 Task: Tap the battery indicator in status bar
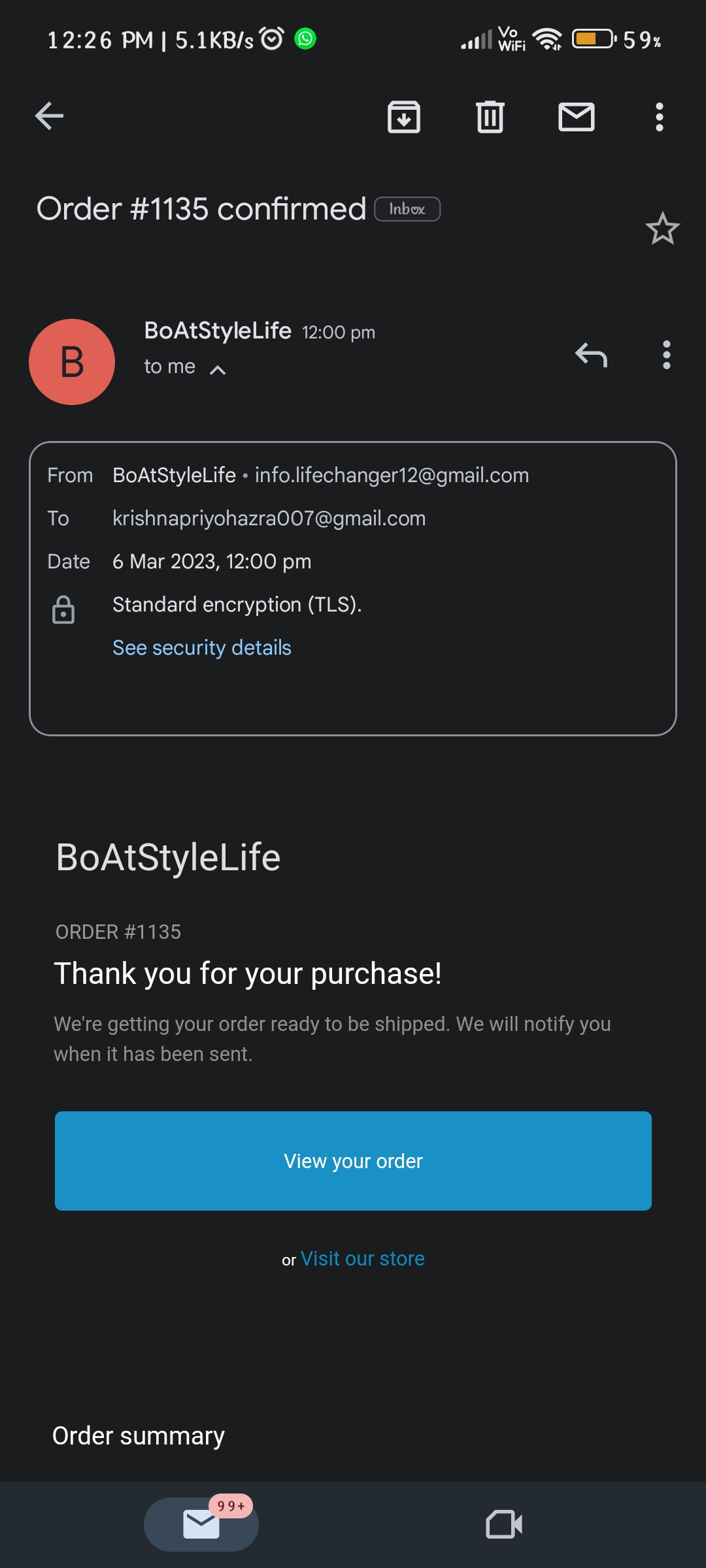[x=594, y=39]
